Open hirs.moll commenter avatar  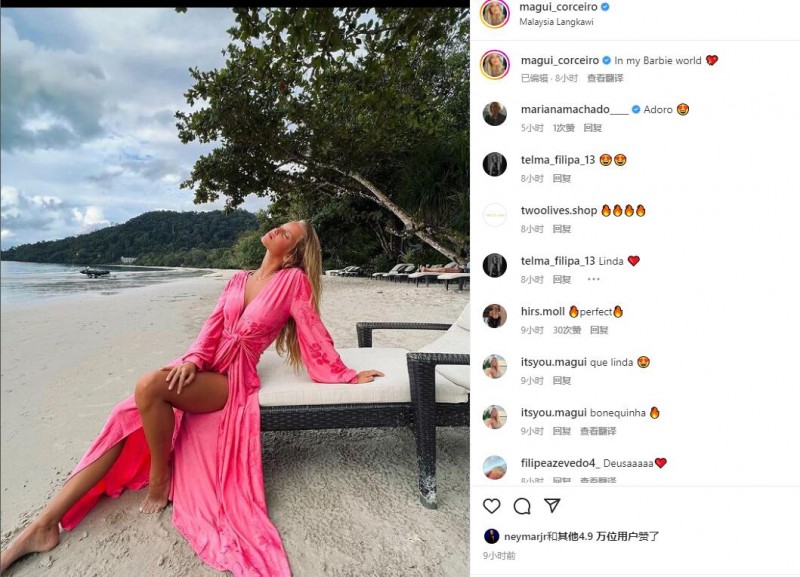click(495, 316)
